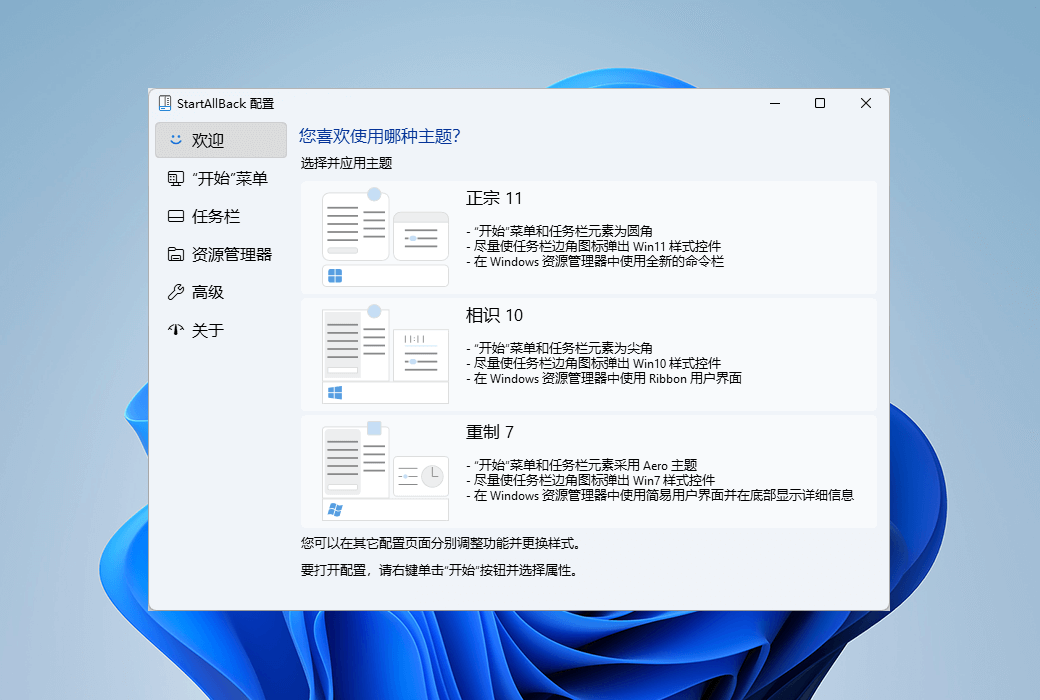Viewport: 1040px width, 700px height.
Task: Click the 正宗 11 preview thumbnail
Action: click(384, 237)
